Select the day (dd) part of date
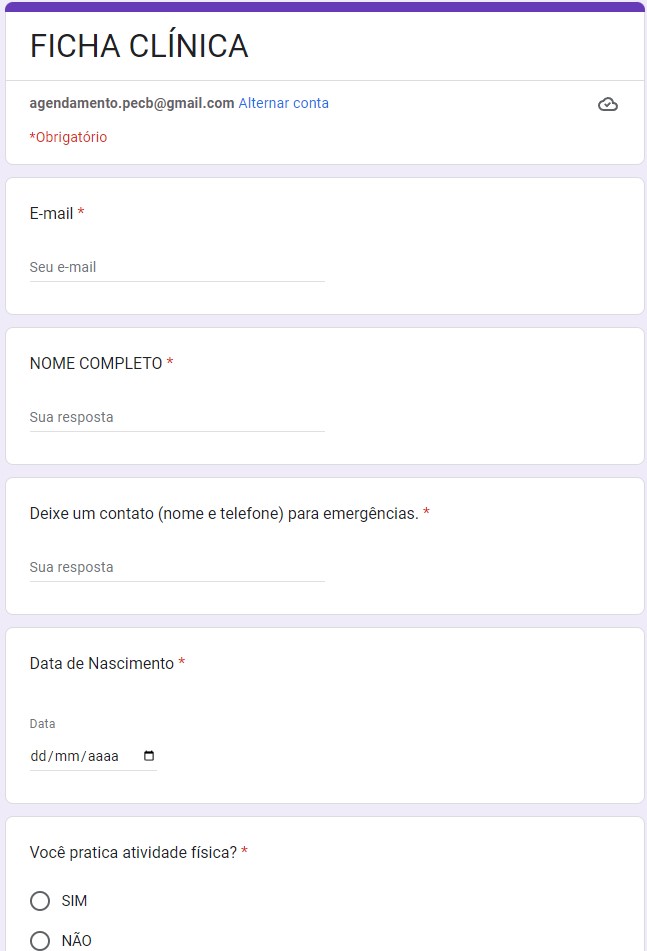Viewport: 647px width, 951px height. [x=39, y=756]
